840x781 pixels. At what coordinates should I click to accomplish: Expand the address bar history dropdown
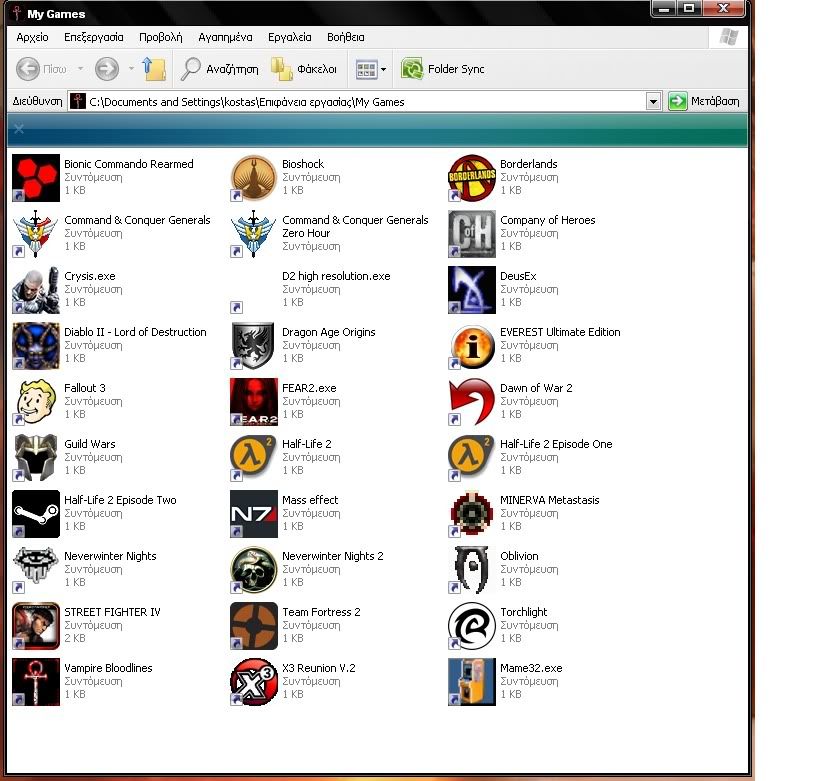pyautogui.click(x=653, y=101)
